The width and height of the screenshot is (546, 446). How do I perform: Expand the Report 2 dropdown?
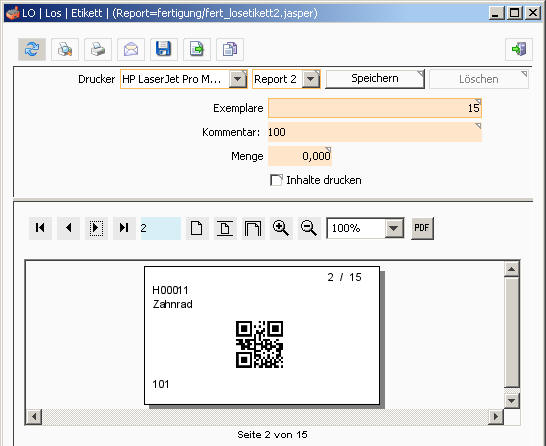click(x=311, y=79)
